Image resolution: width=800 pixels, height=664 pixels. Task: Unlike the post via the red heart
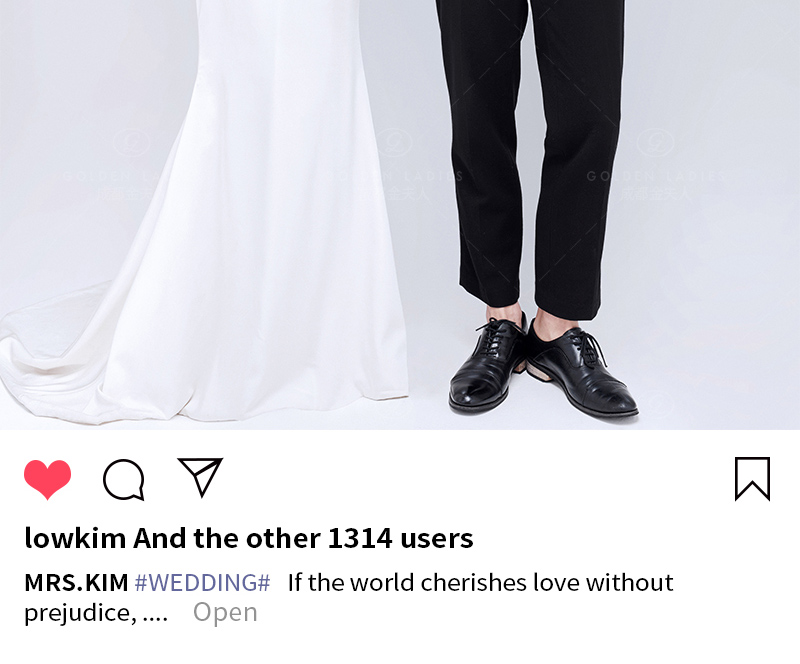(x=47, y=479)
